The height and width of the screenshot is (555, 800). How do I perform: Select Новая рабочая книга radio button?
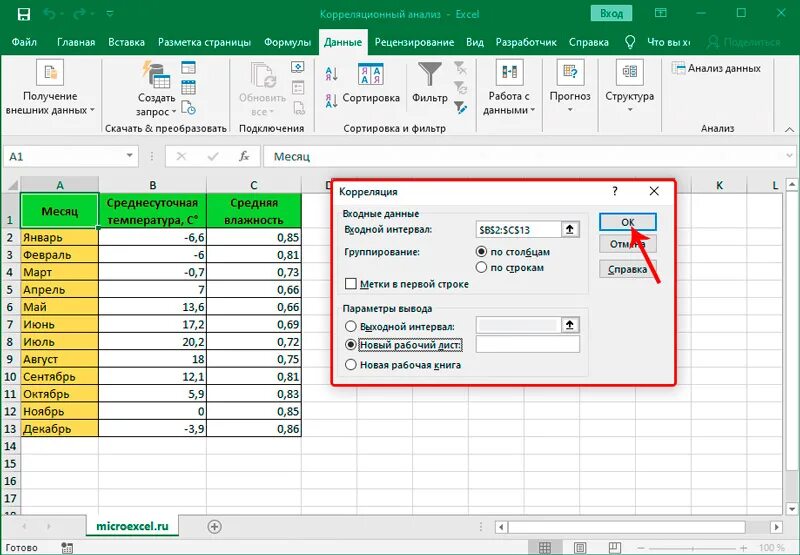tap(351, 365)
